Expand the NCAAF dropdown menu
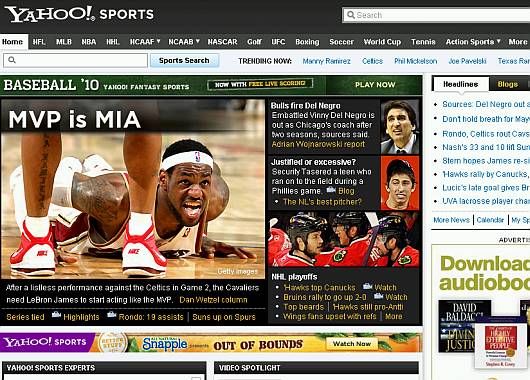Image resolution: width=530 pixels, height=380 pixels. coord(145,42)
